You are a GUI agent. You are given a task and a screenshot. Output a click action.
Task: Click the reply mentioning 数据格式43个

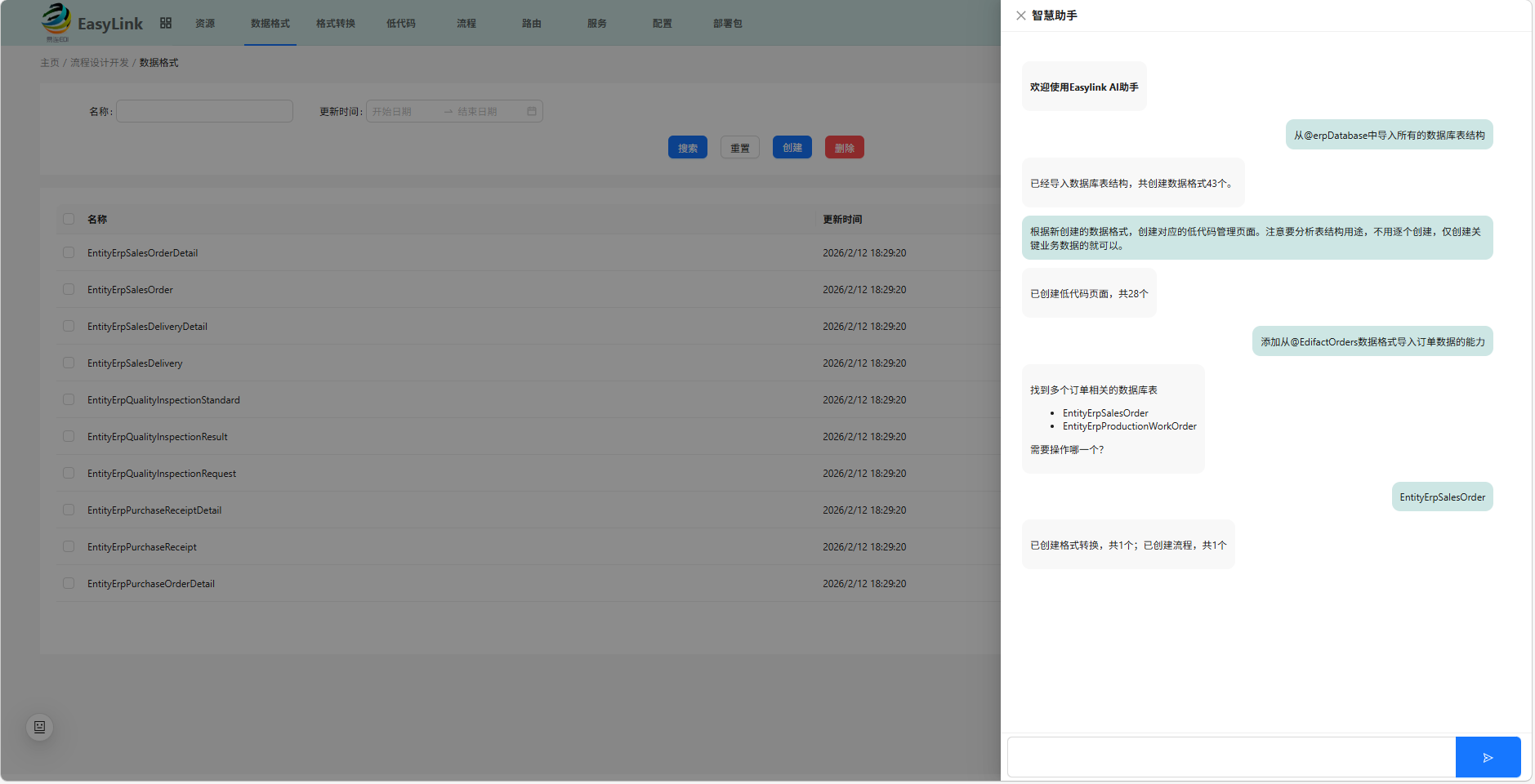1133,183
